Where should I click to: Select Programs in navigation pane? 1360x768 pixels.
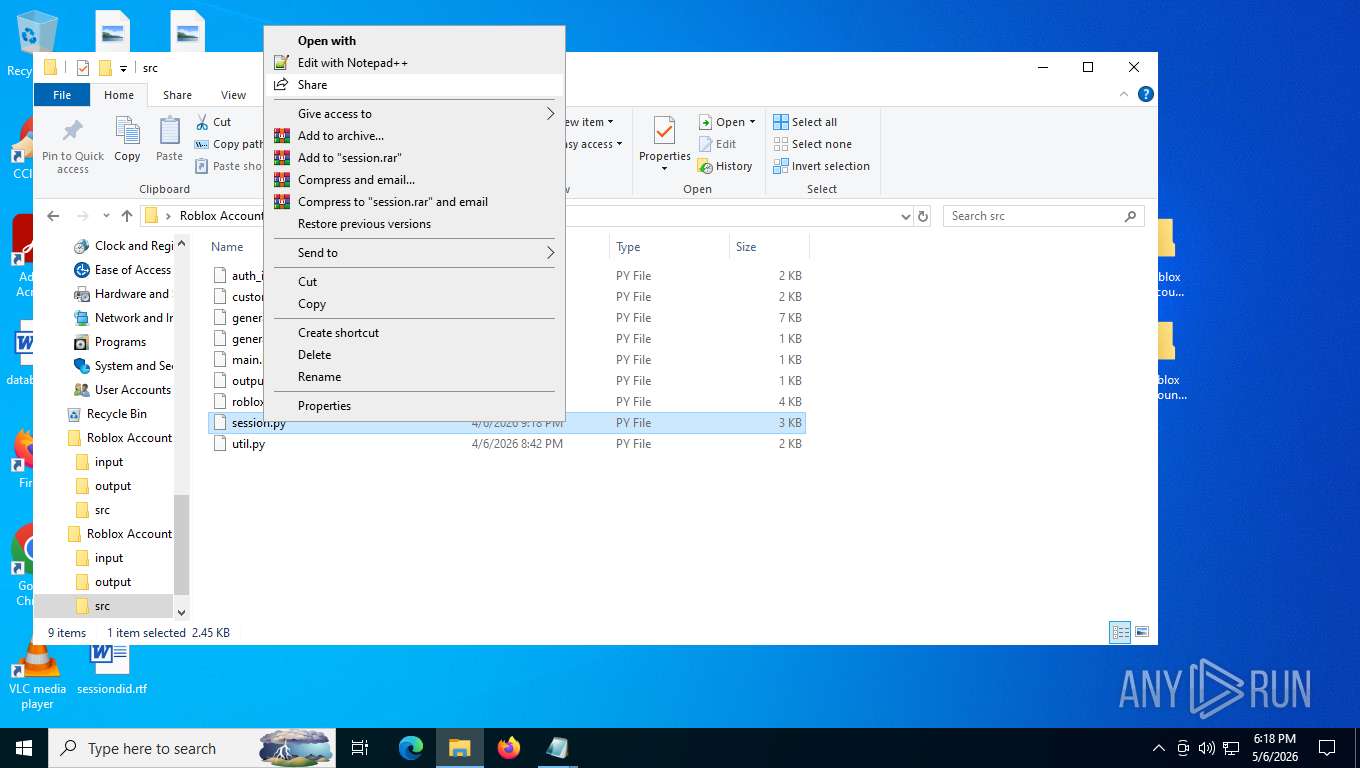[x=120, y=342]
